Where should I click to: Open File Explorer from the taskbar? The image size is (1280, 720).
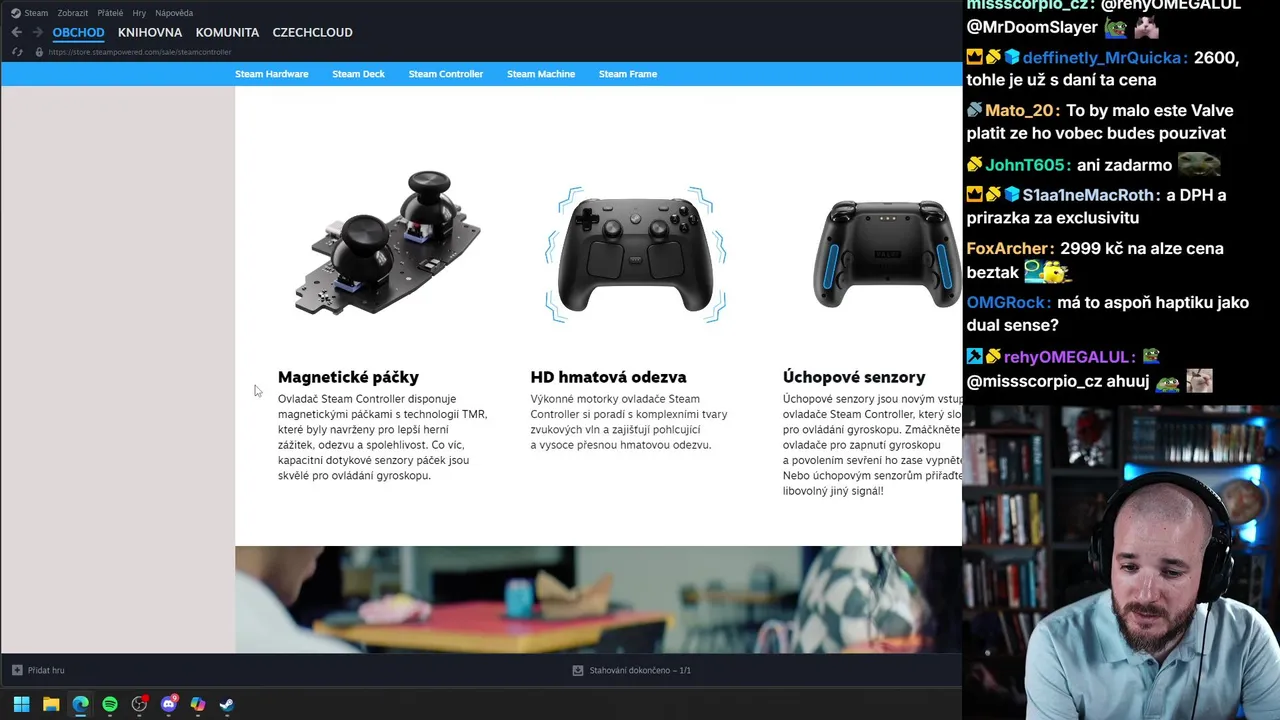51,704
